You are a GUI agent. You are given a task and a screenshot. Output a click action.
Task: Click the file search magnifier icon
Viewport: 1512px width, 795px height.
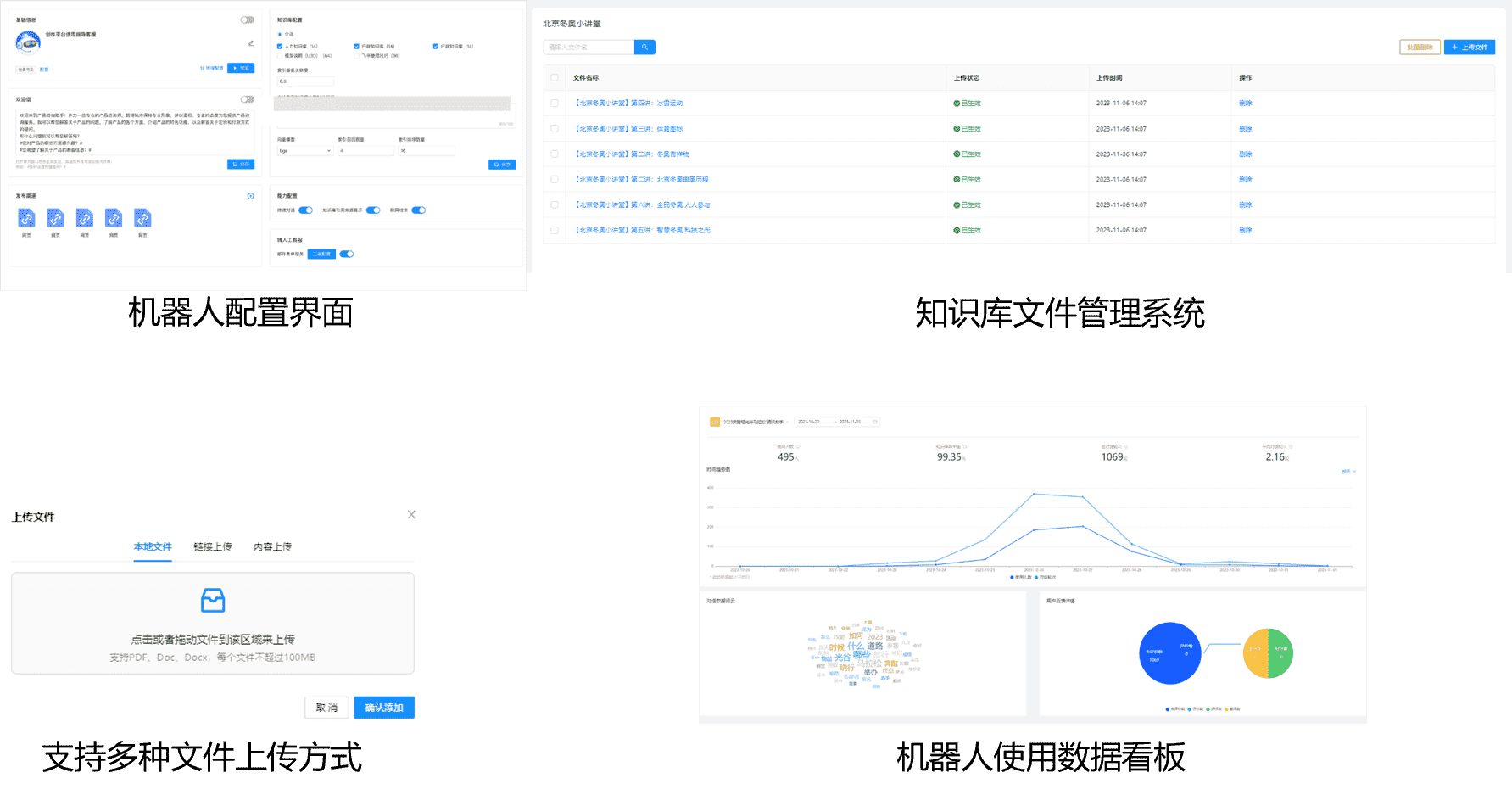click(644, 48)
